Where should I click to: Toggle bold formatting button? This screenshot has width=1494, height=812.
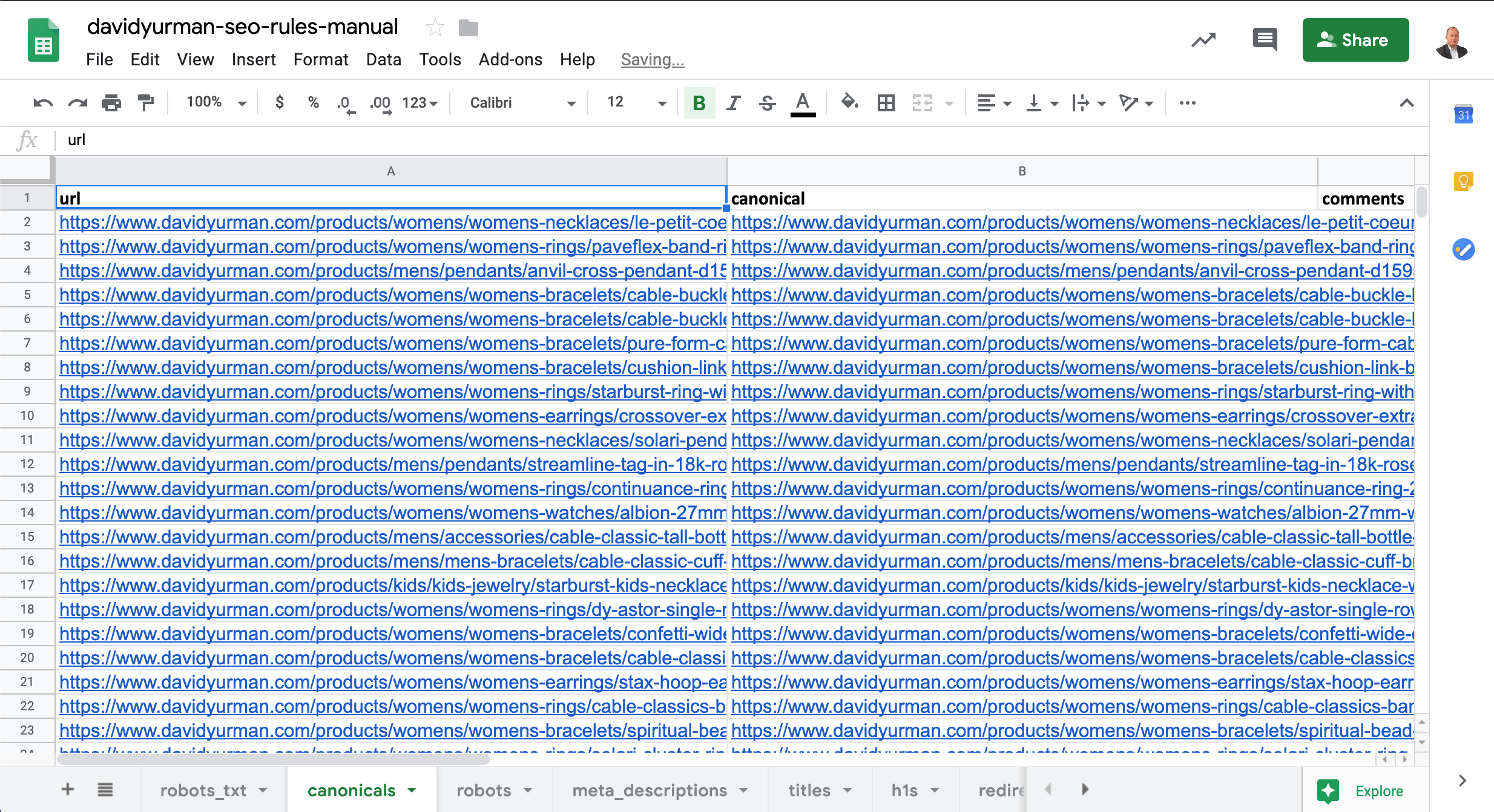699,103
